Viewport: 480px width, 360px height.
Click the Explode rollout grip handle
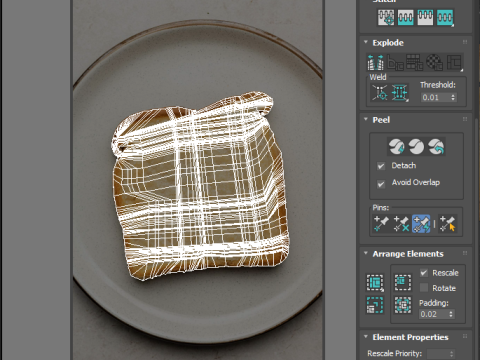click(x=465, y=42)
